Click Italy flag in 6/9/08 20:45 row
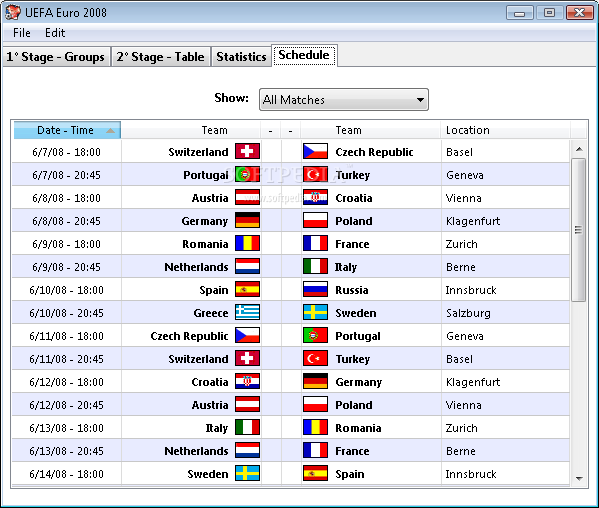Screen dimensions: 599x508 (x=315, y=267)
